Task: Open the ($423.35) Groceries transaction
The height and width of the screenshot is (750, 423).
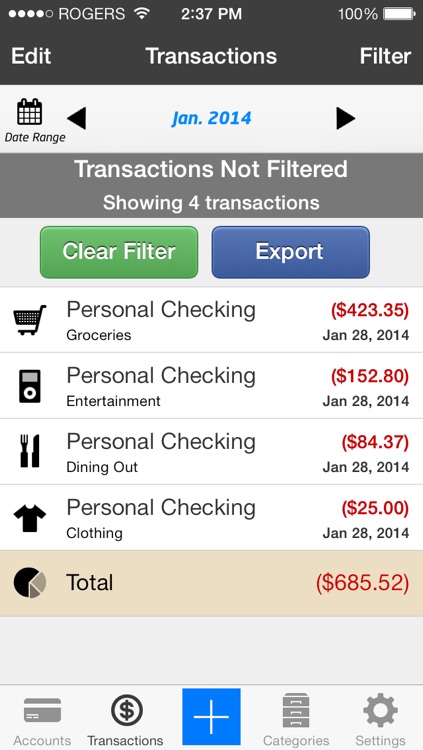Action: coord(212,320)
